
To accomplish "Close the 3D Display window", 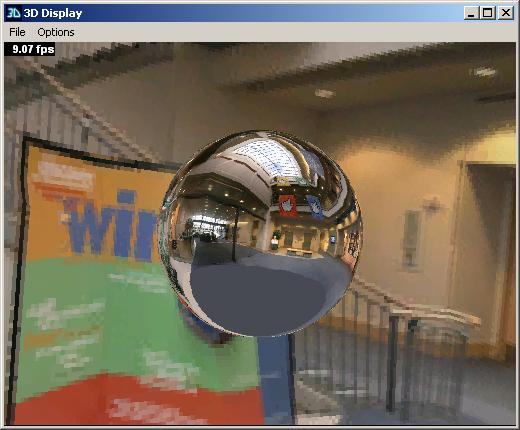I will click(x=506, y=13).
